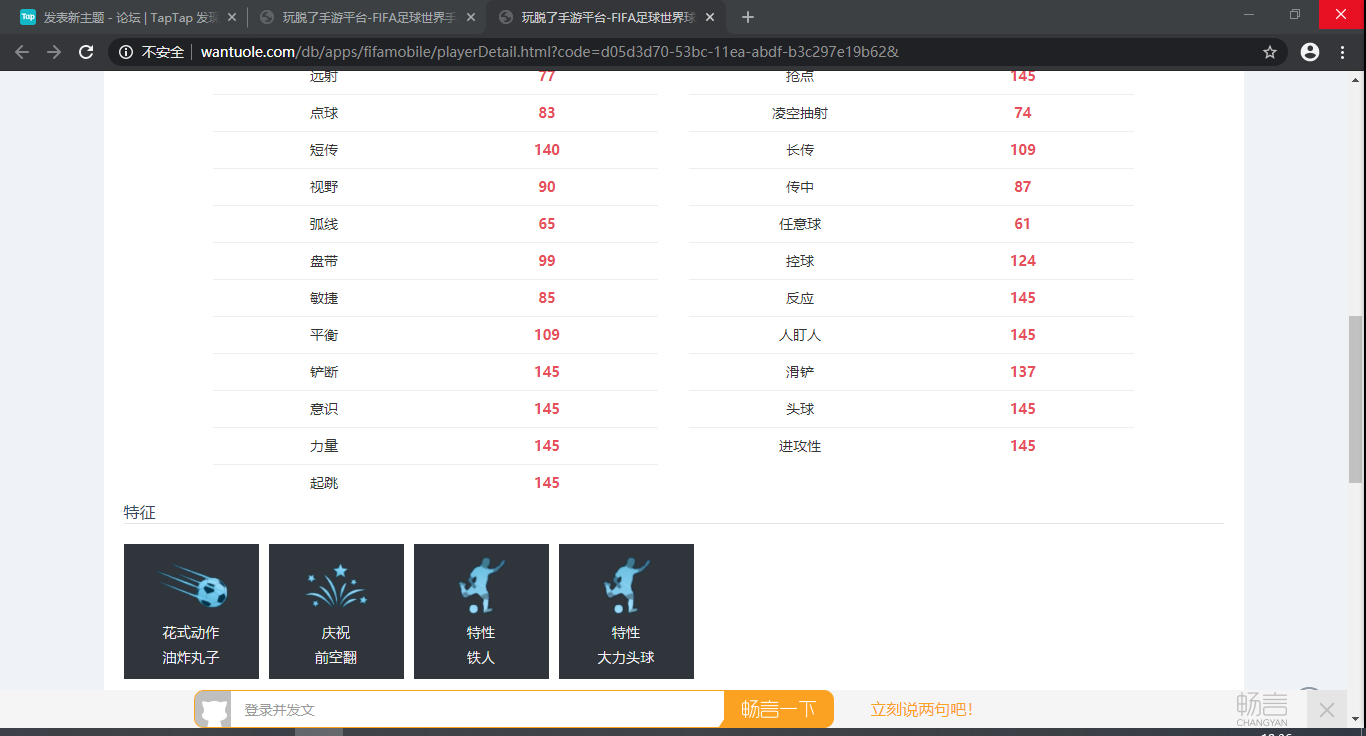Click the 盘带 value 99

coord(547,261)
